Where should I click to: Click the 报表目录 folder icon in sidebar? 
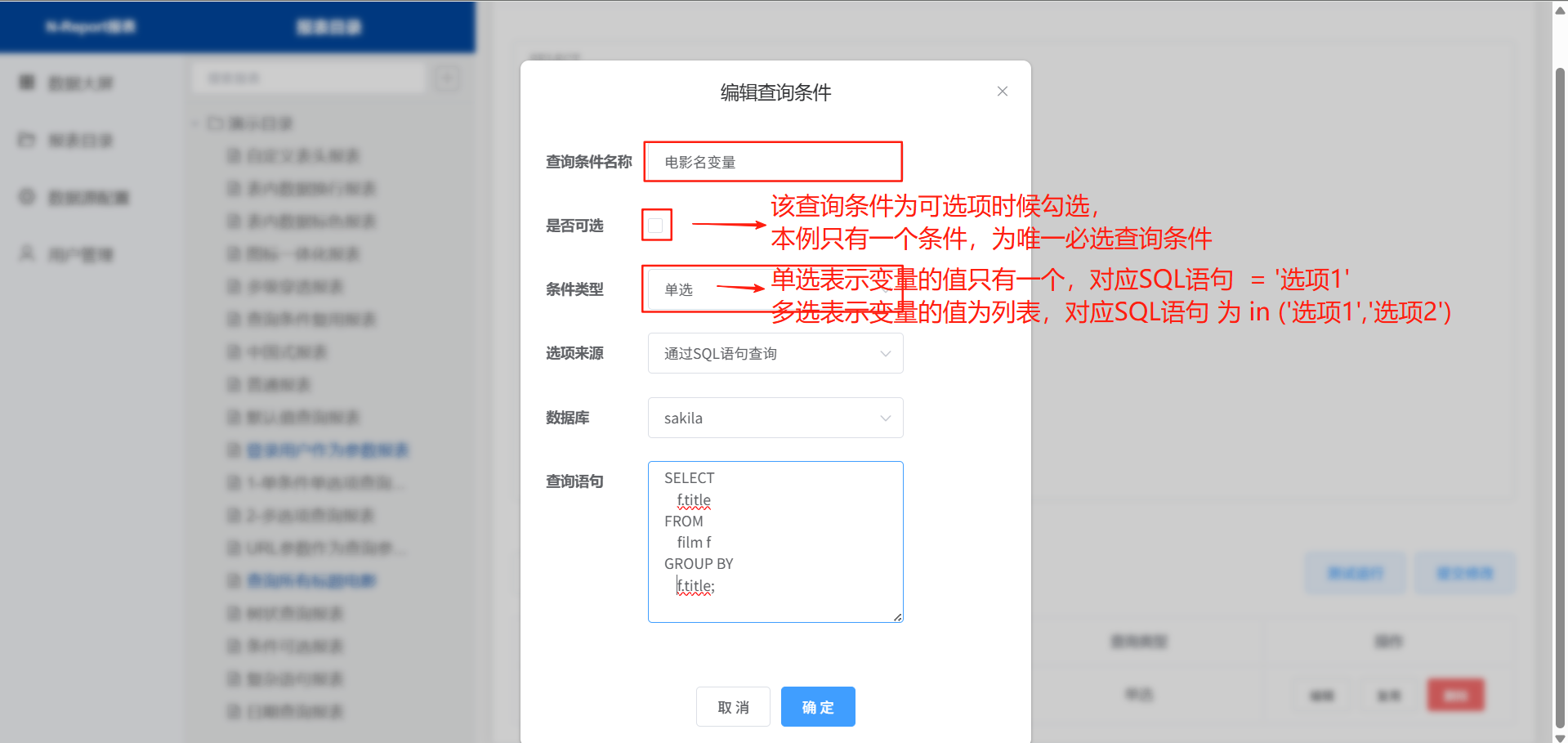click(x=27, y=140)
